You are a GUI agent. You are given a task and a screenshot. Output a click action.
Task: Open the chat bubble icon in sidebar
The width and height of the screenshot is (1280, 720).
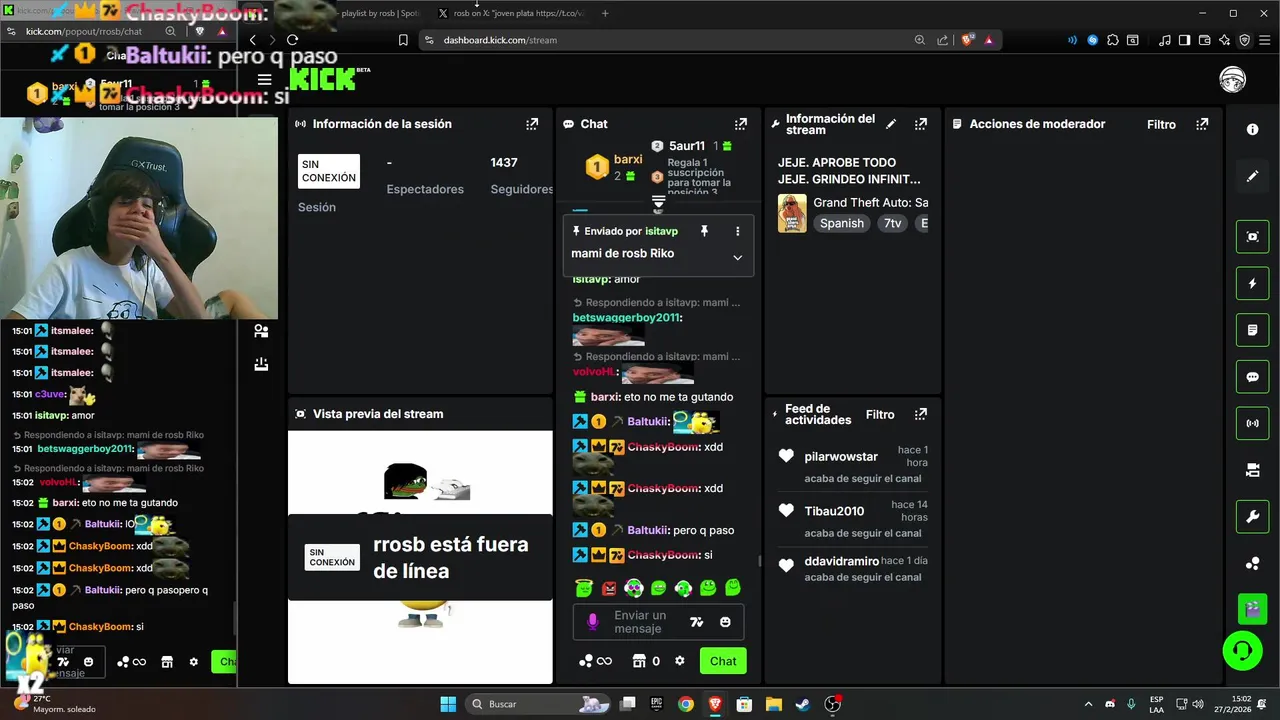point(1252,377)
